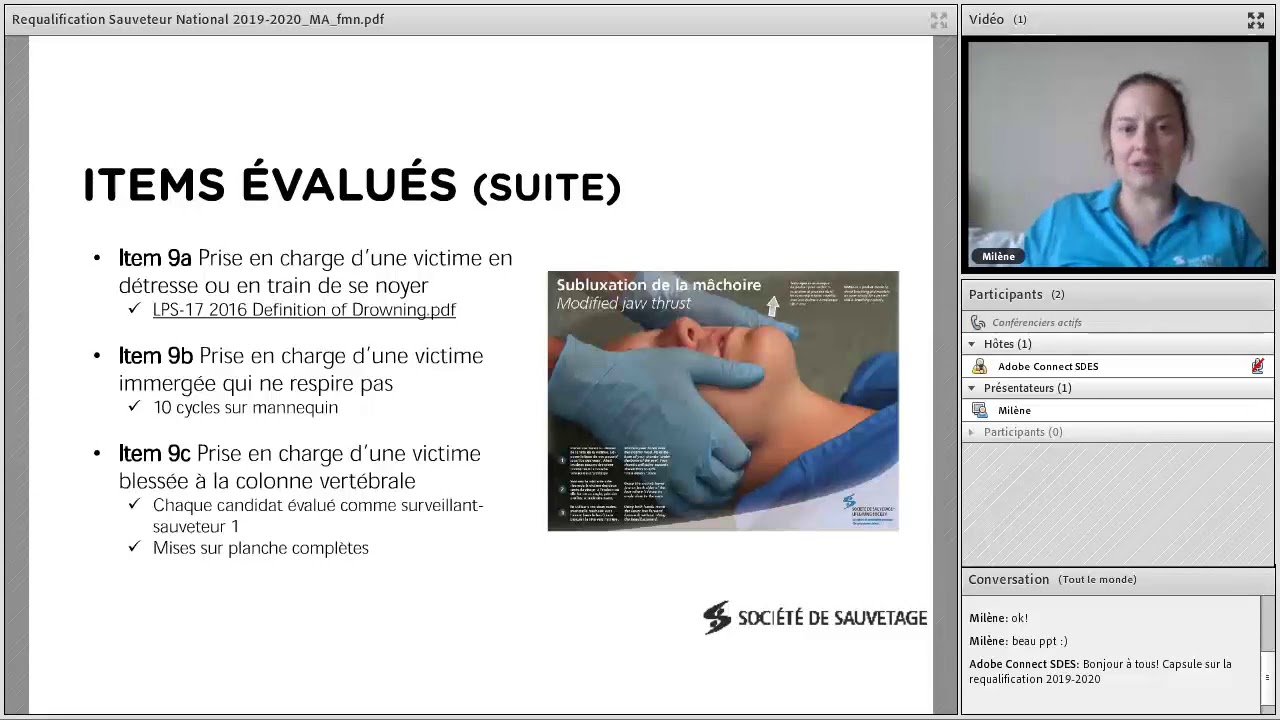The height and width of the screenshot is (720, 1280).
Task: Expand the Participants (0) group
Action: pyautogui.click(x=971, y=432)
